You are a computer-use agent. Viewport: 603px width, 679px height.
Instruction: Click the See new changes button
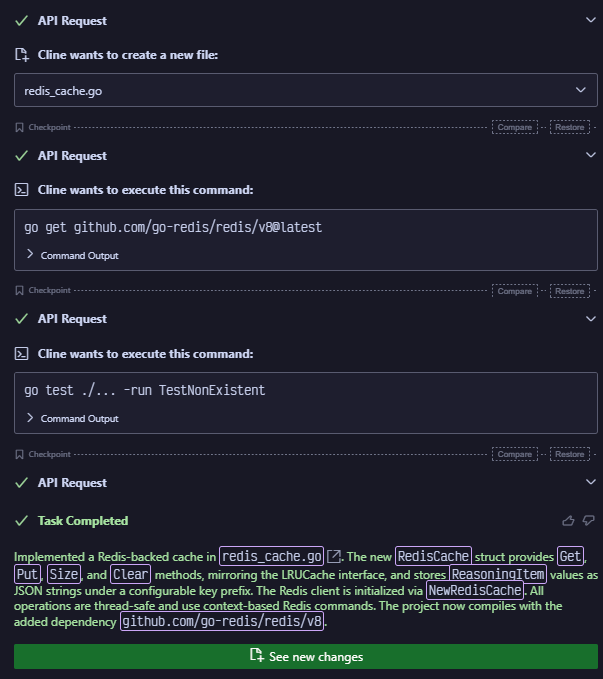(306, 656)
